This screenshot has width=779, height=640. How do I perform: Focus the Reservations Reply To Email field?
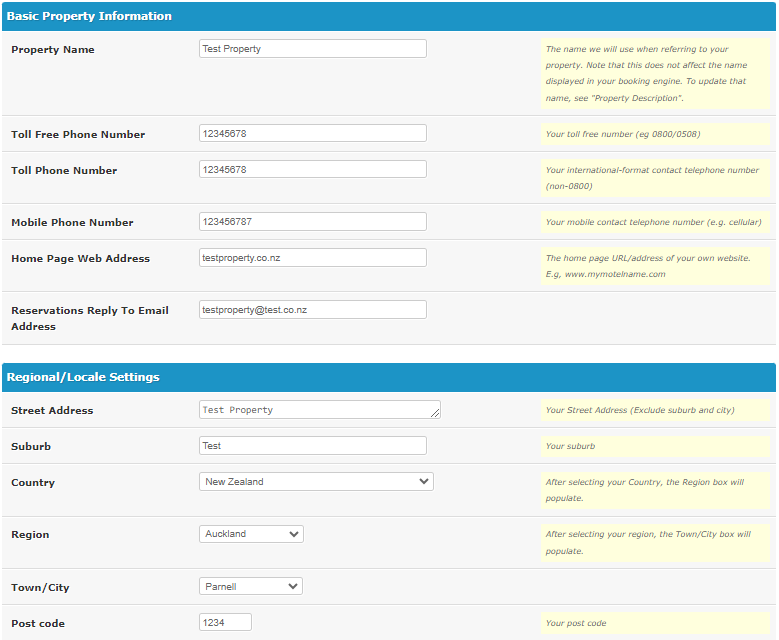[312, 310]
